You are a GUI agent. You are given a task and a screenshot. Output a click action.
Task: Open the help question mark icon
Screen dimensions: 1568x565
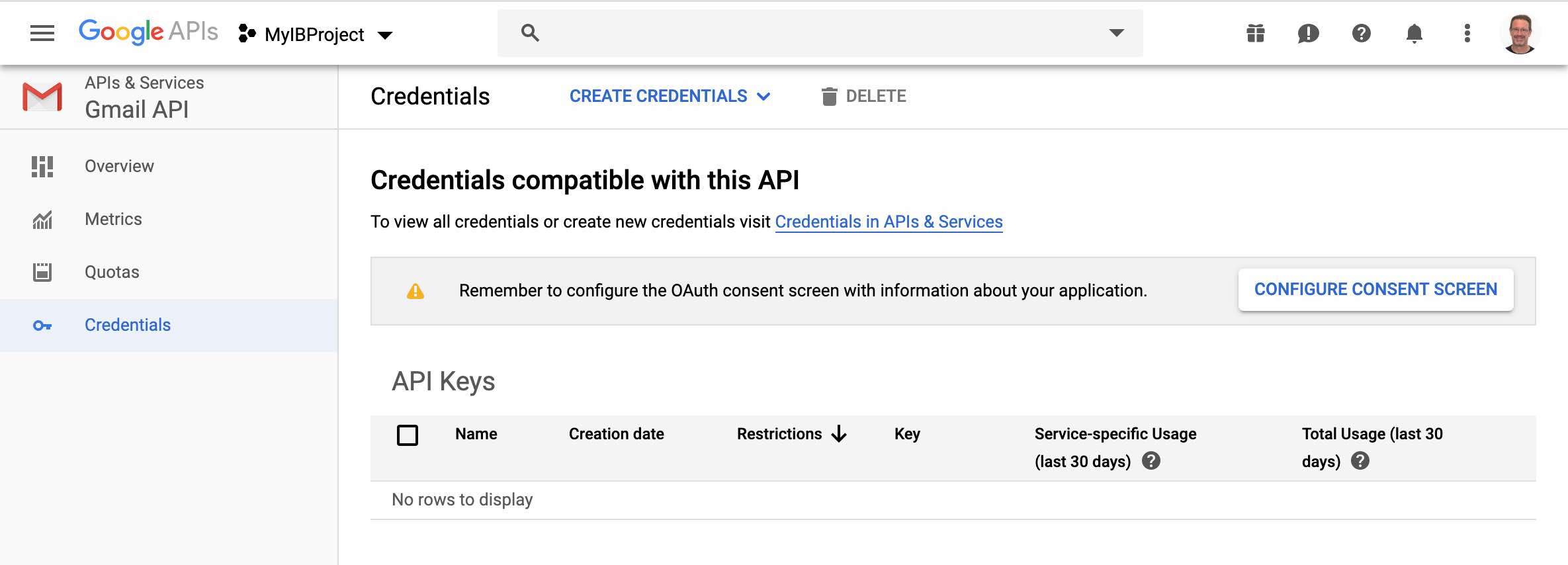[x=1362, y=33]
